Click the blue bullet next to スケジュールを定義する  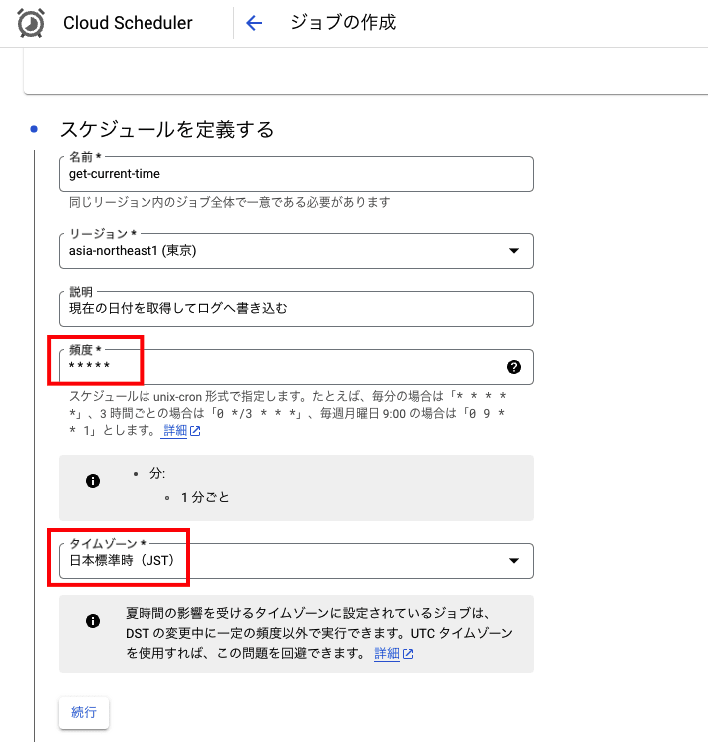pyautogui.click(x=34, y=129)
